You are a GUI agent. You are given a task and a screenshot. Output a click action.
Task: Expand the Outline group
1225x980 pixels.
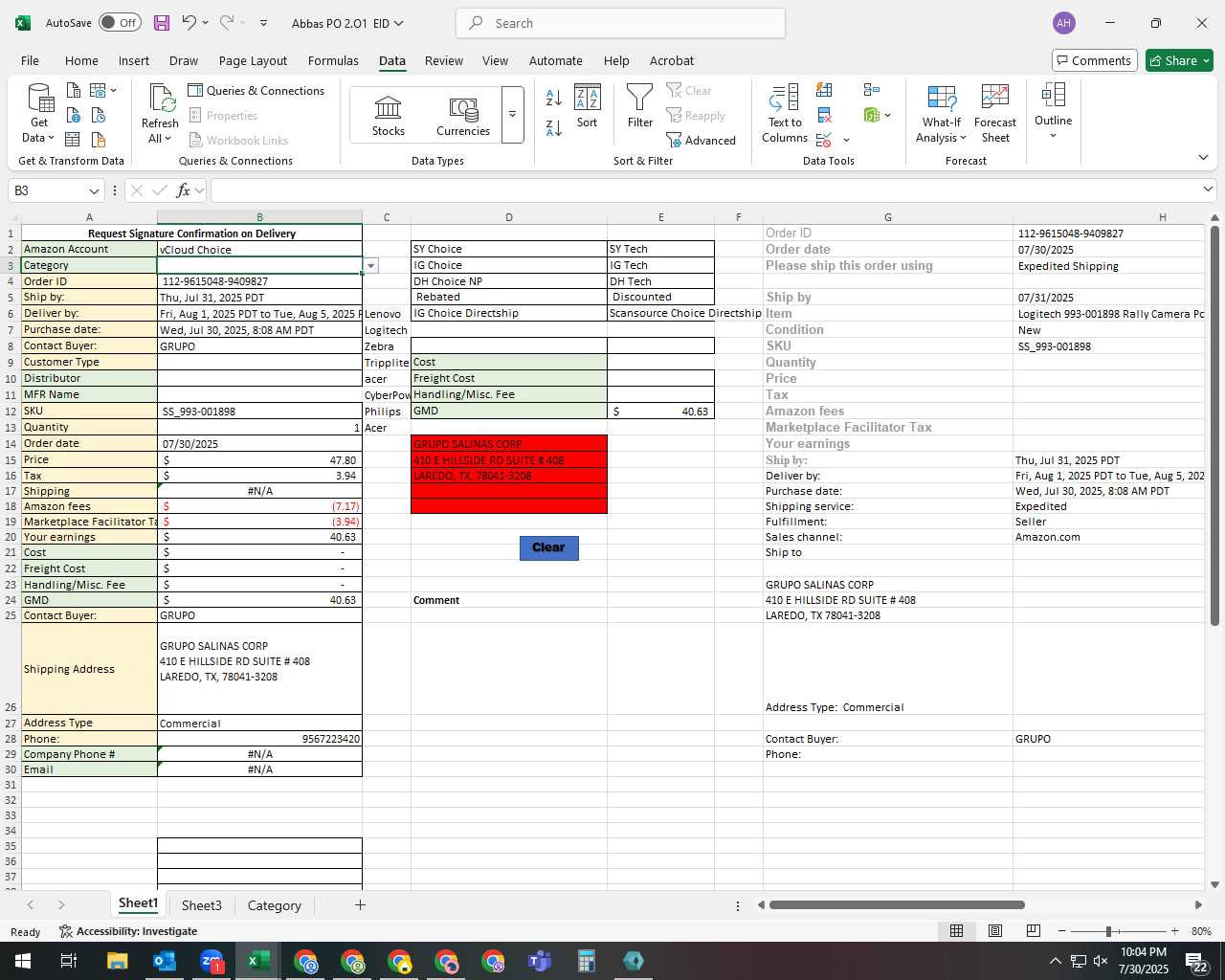pos(1053,111)
